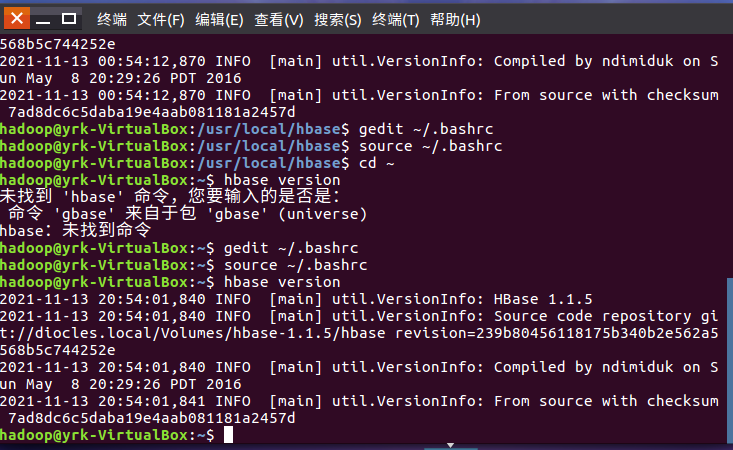733x450 pixels.
Task: Open the 文件(F) menu
Action: pos(160,20)
